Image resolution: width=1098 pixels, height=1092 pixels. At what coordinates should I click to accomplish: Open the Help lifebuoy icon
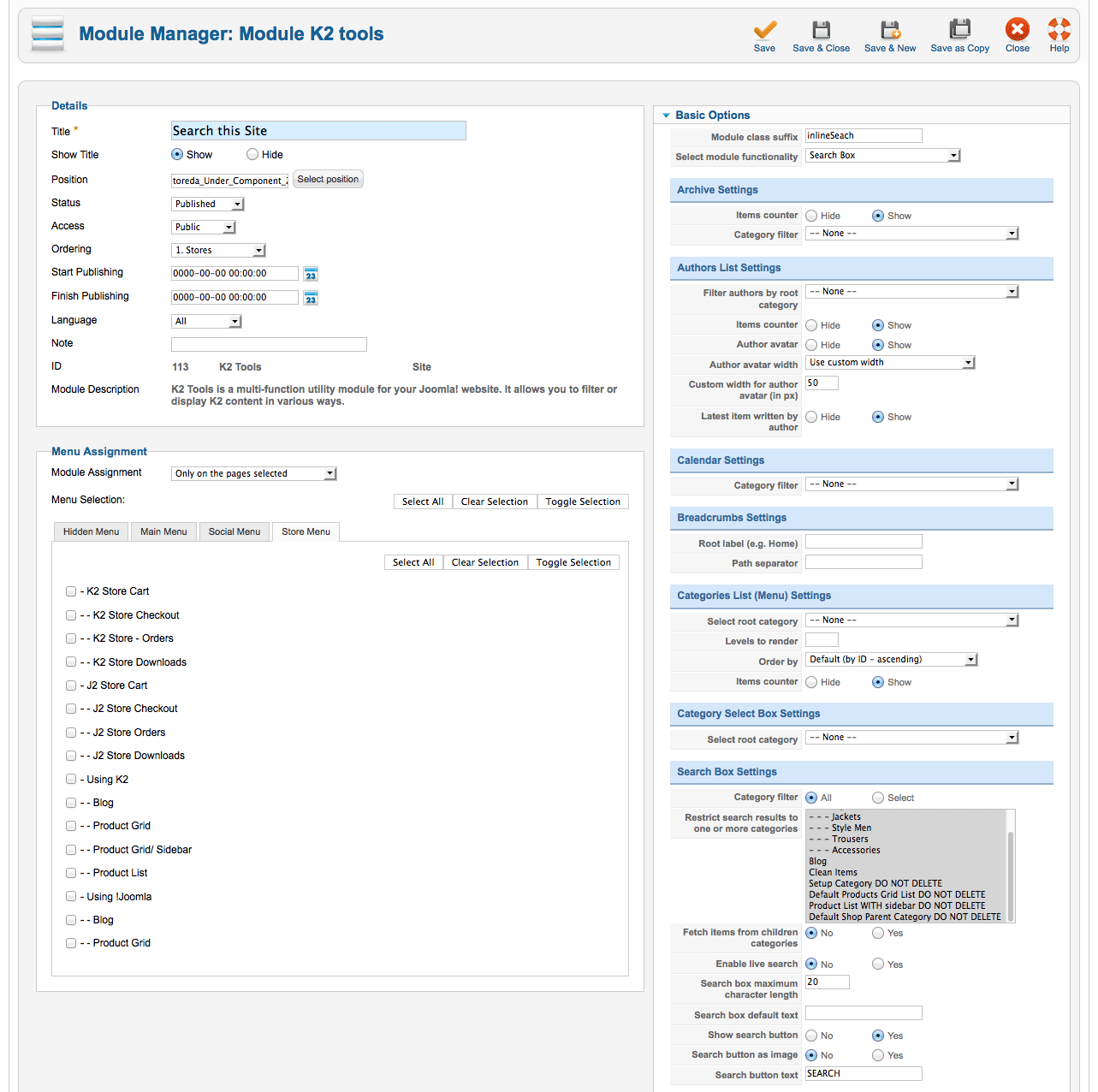1059,30
